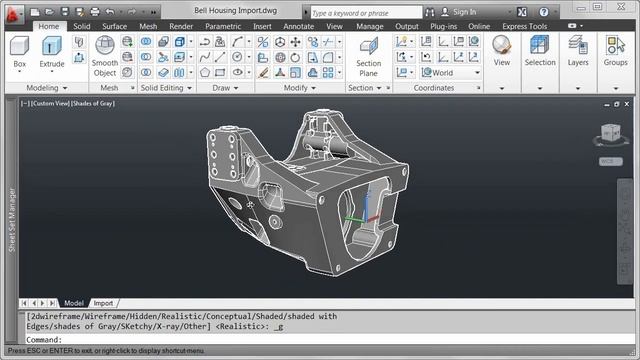Screen dimensions: 640x360
Task: Click the Scale modify tool
Action: [295, 73]
